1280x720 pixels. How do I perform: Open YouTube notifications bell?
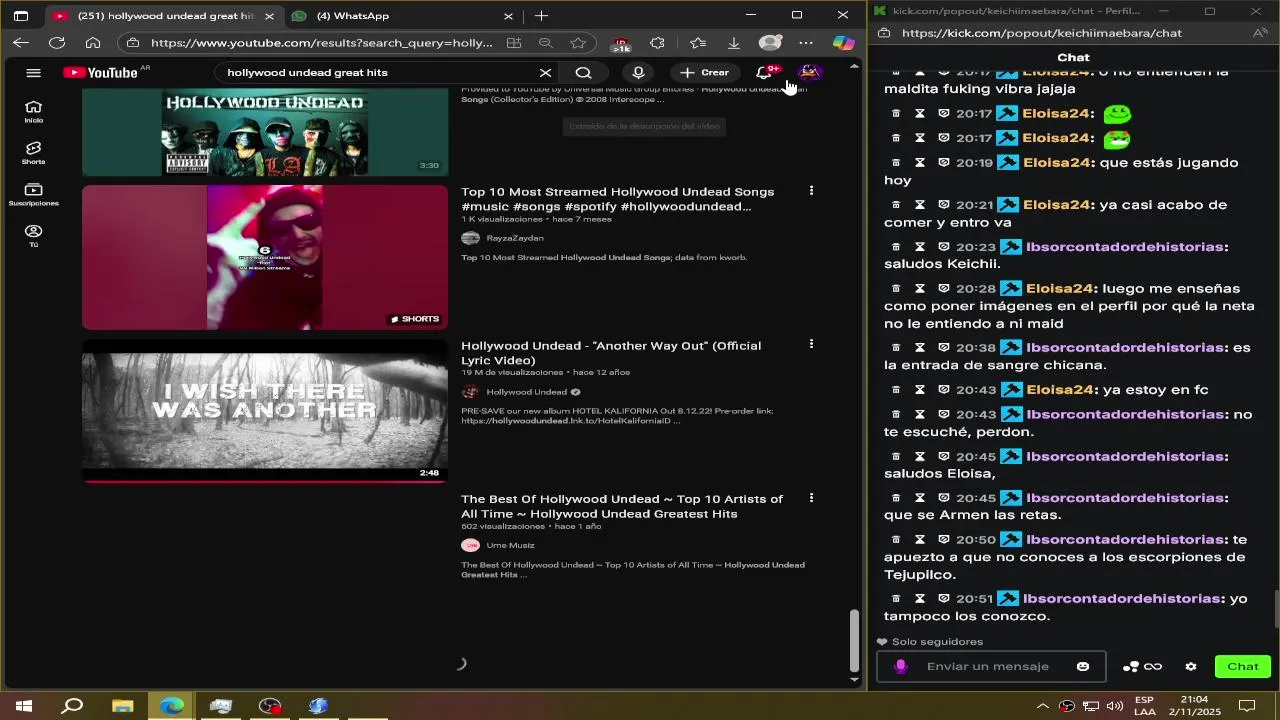[764, 72]
